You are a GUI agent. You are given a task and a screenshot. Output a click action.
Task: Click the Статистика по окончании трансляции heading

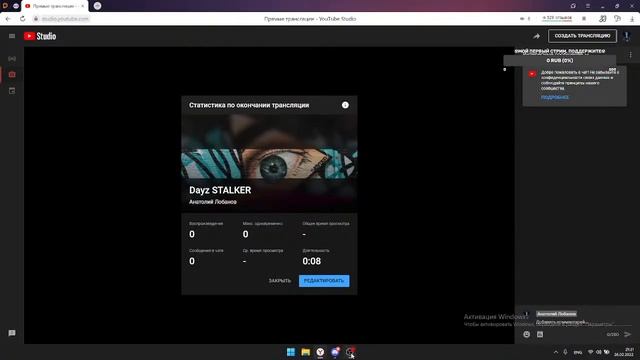(x=249, y=105)
